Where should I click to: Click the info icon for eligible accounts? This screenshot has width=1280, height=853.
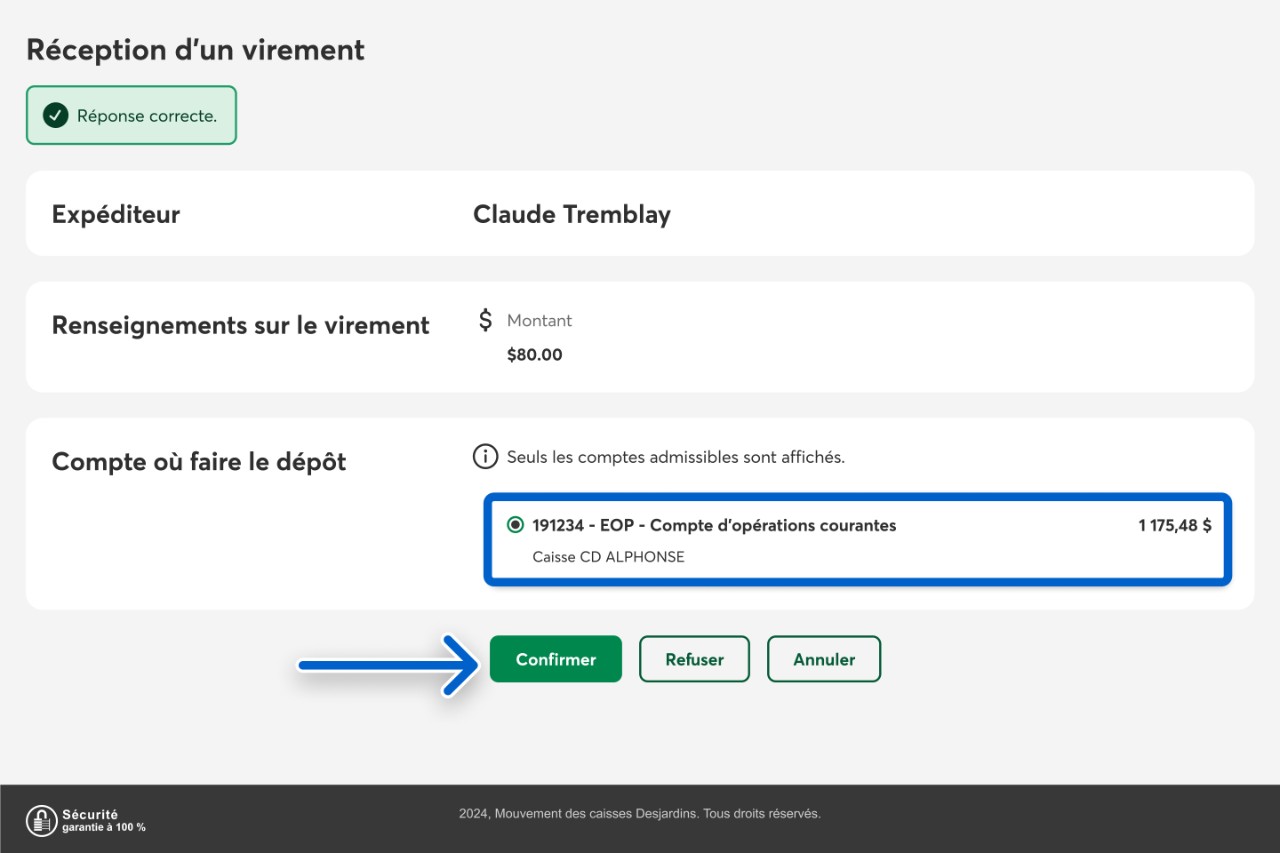pyautogui.click(x=485, y=457)
